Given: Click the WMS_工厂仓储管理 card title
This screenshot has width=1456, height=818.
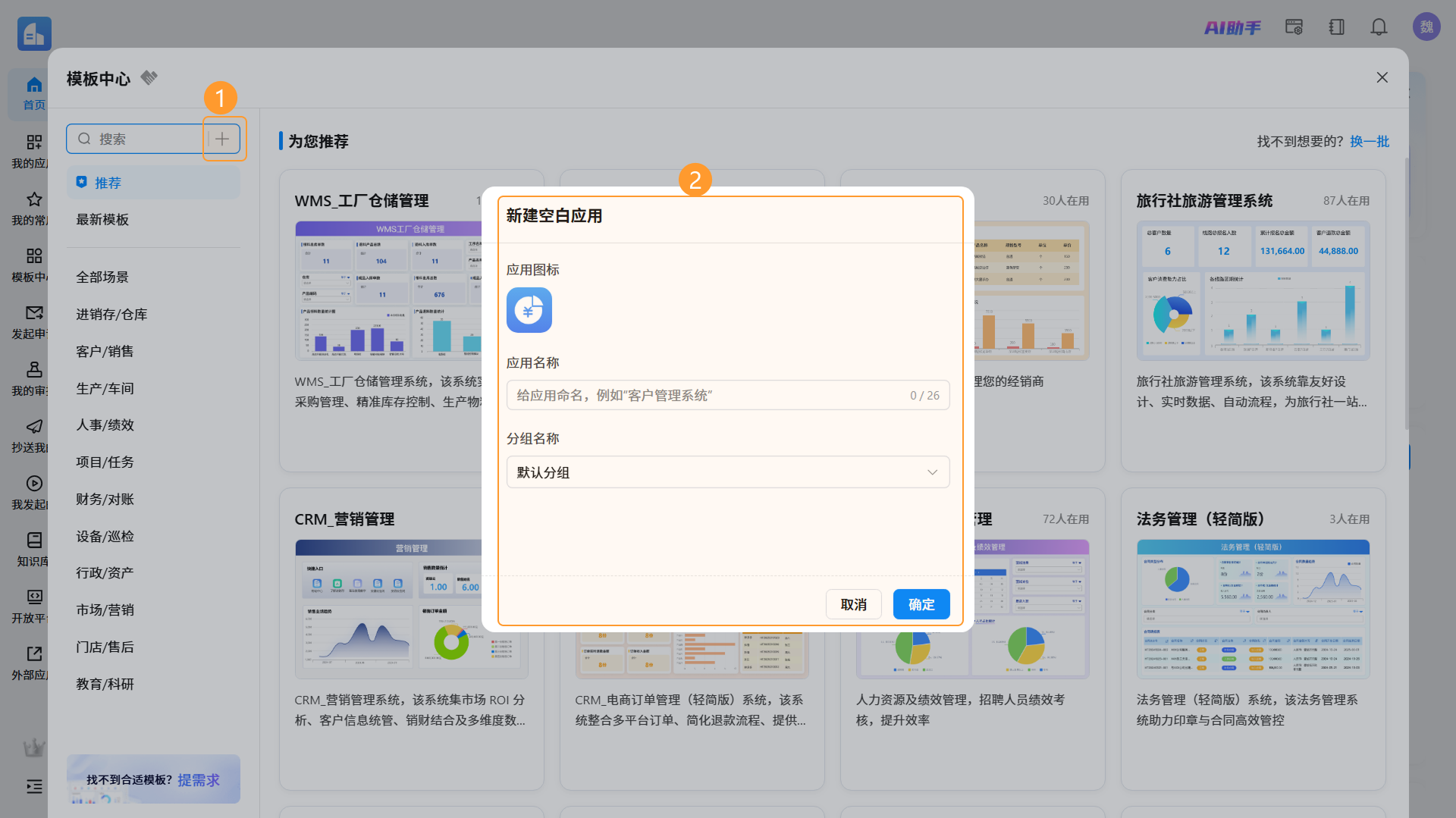Looking at the screenshot, I should click(362, 201).
